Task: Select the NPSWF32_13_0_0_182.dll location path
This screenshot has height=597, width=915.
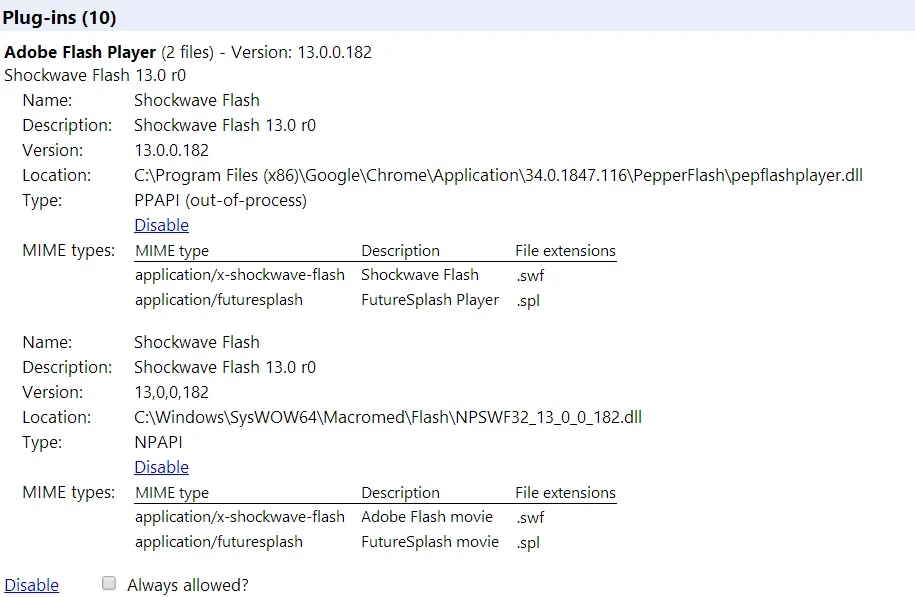Action: (x=388, y=417)
